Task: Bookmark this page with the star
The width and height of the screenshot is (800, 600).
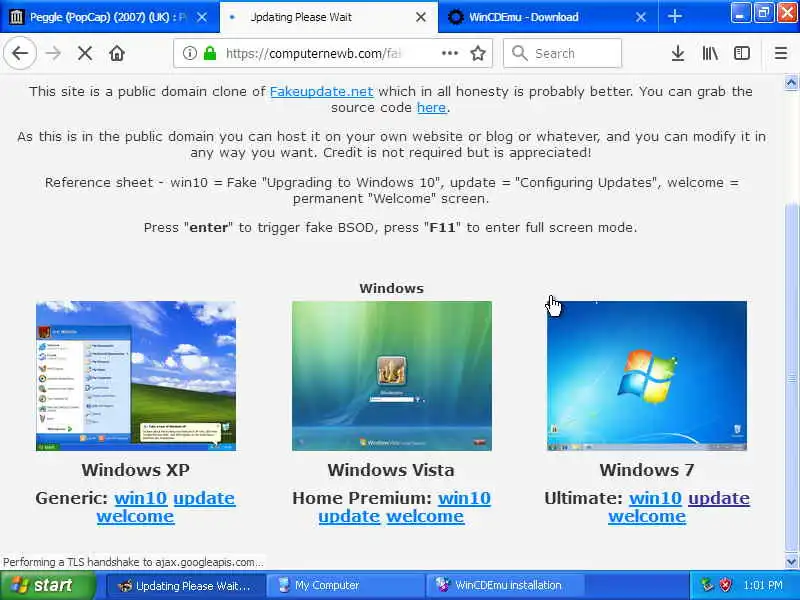Action: 478,53
